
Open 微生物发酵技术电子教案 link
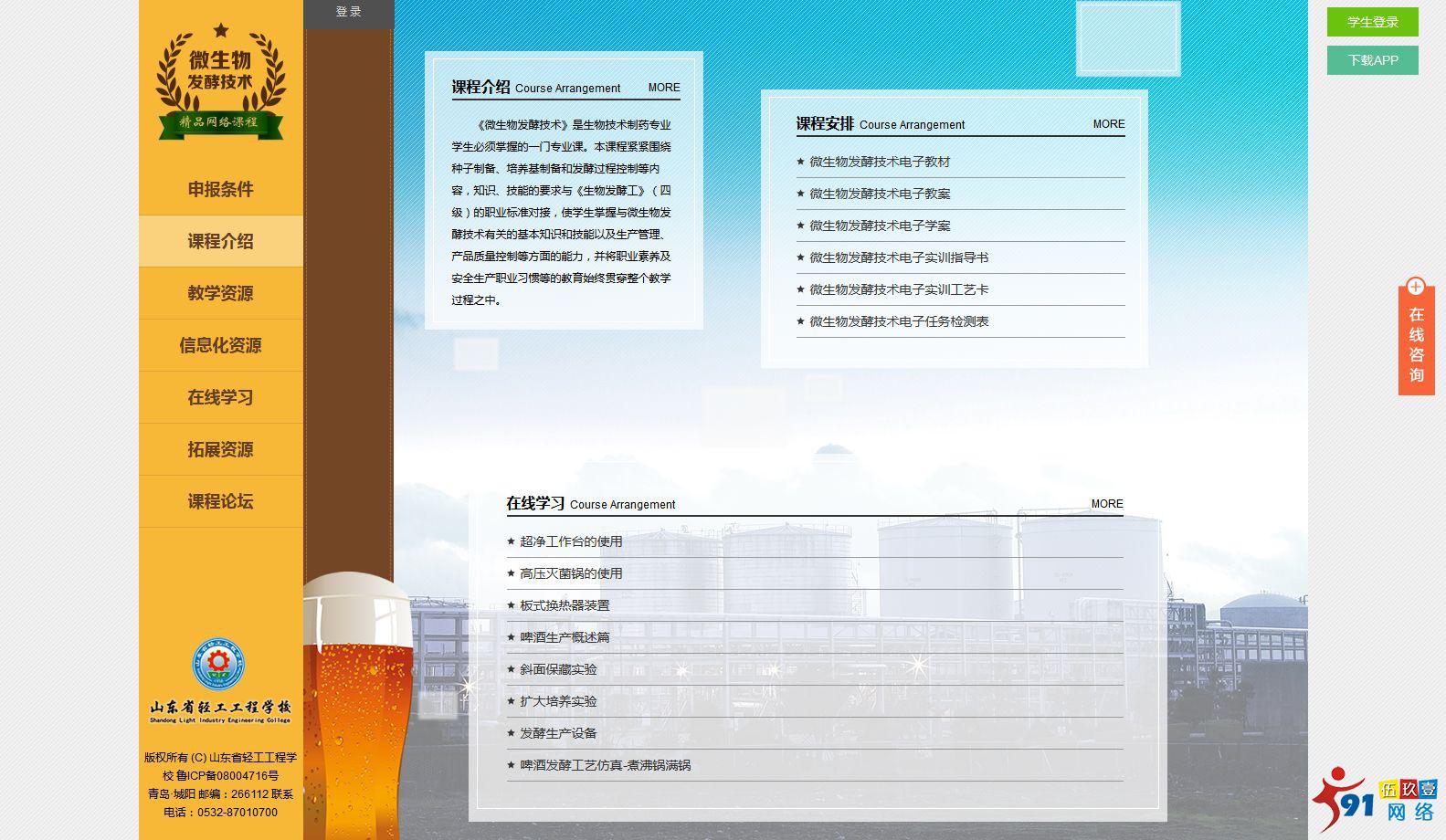pos(880,194)
